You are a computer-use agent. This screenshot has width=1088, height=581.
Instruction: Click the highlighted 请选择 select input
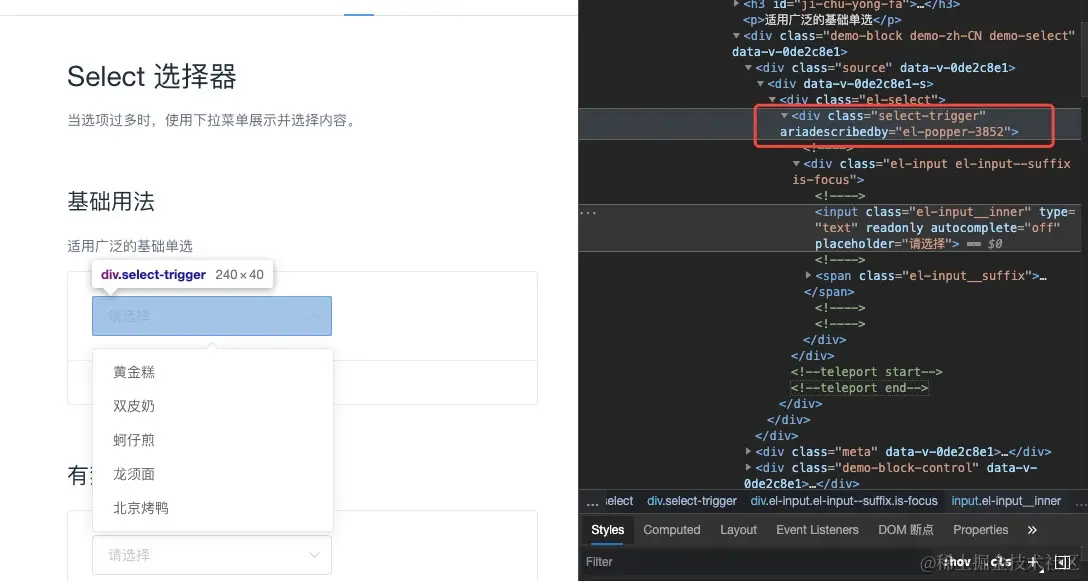212,316
